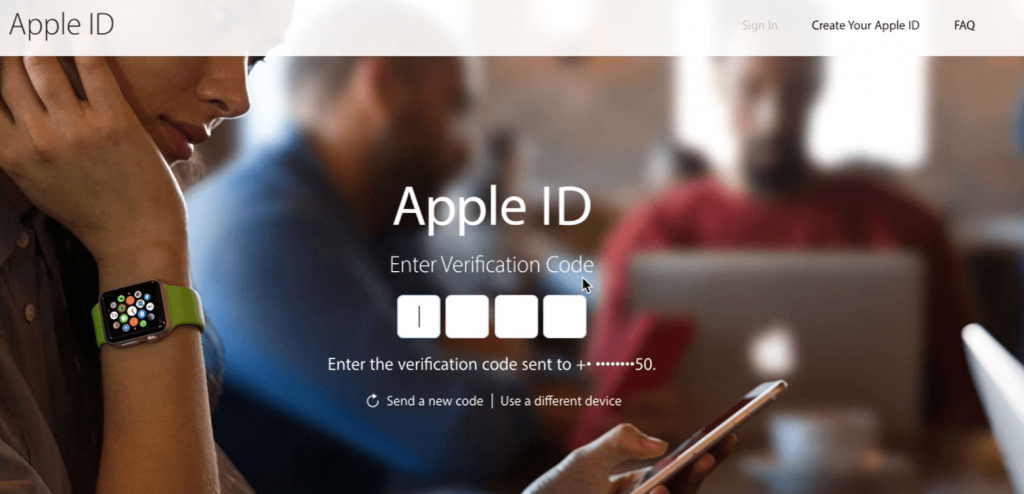Image resolution: width=1024 pixels, height=494 pixels.
Task: Request a new code via Send a new code
Action: tap(434, 401)
